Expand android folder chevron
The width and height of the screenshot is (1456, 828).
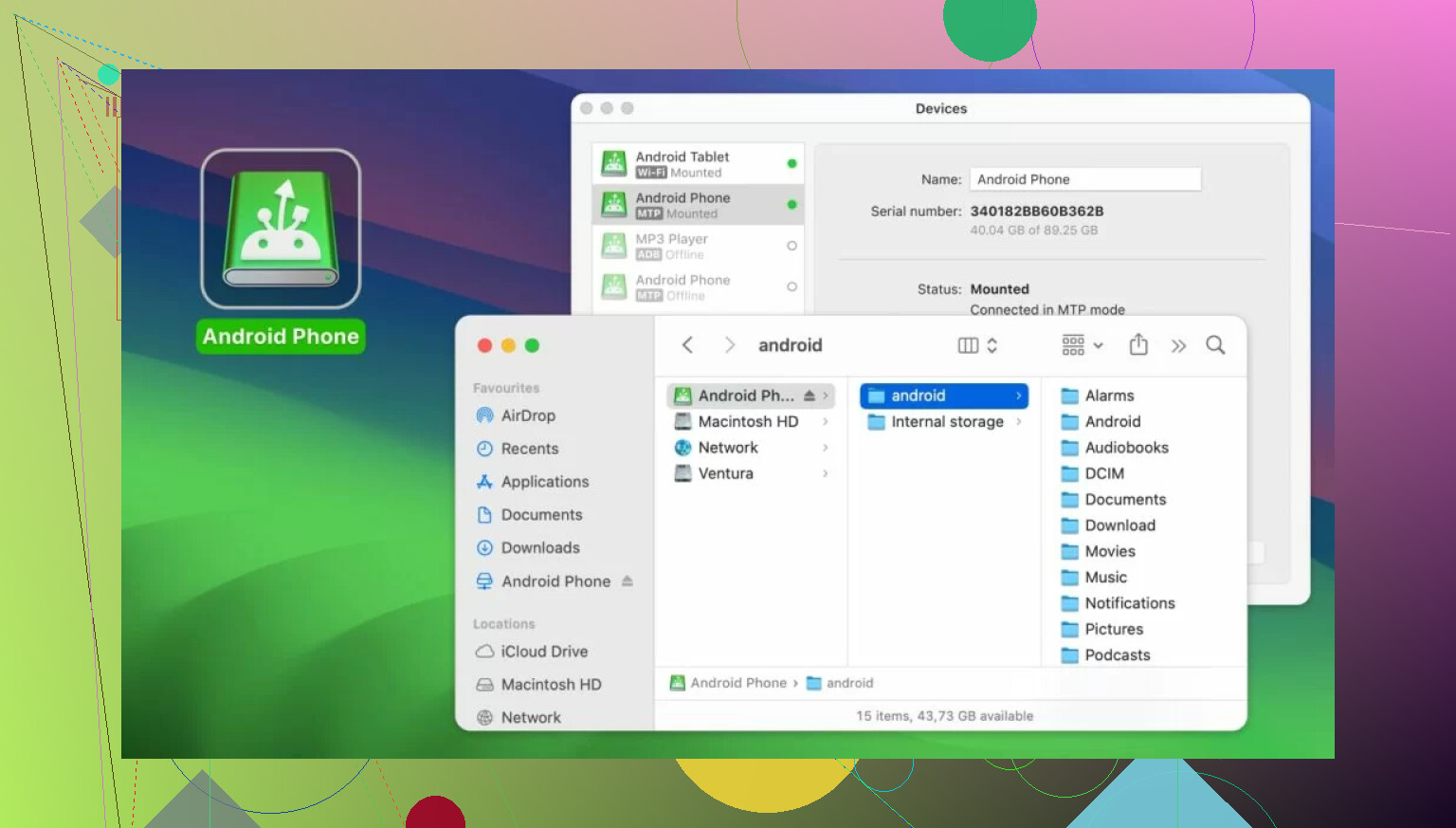pyautogui.click(x=1019, y=396)
